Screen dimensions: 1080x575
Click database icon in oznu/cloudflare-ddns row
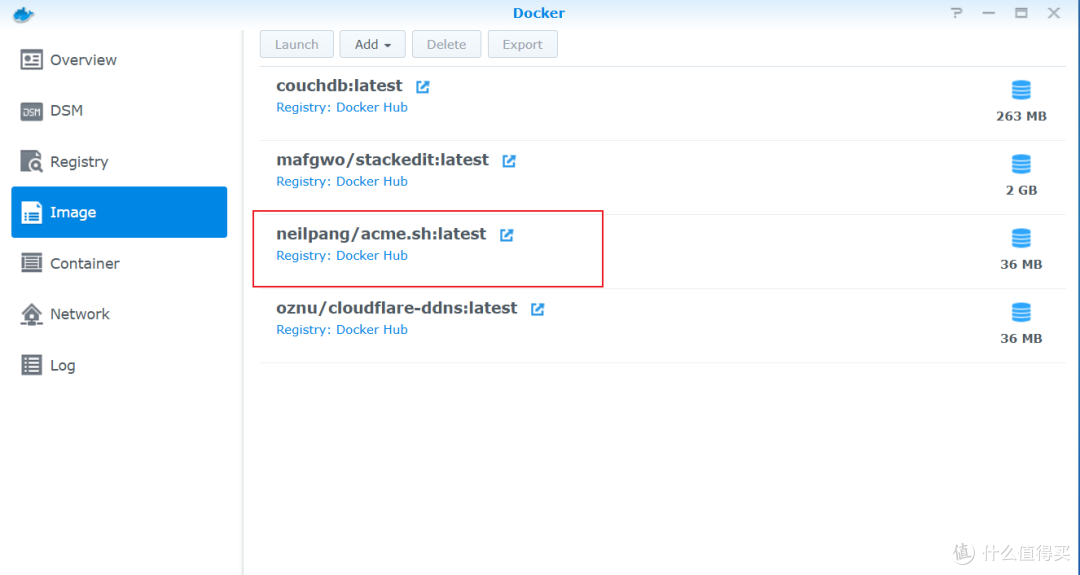pyautogui.click(x=1021, y=313)
